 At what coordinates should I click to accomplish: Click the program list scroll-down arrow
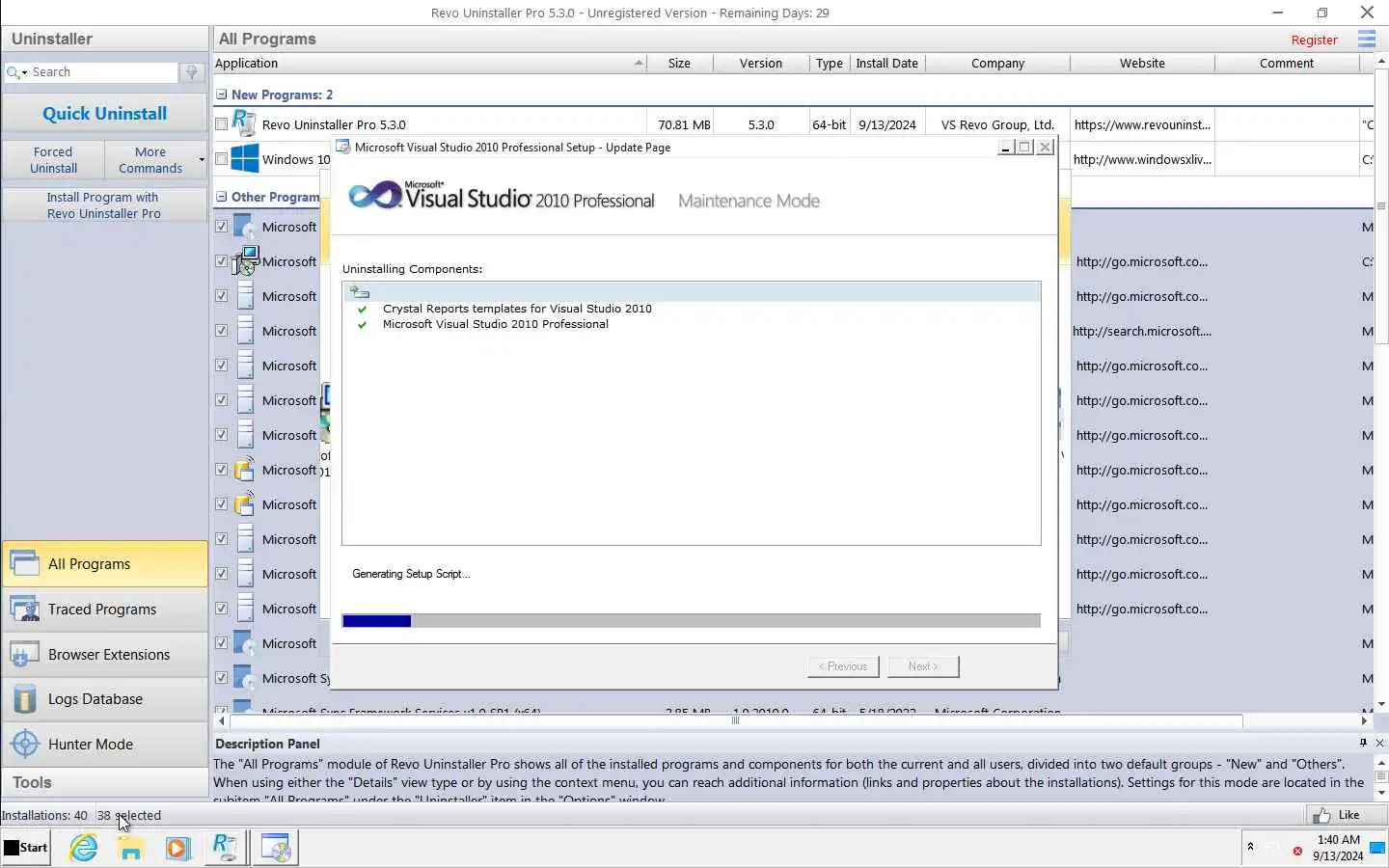click(1381, 705)
